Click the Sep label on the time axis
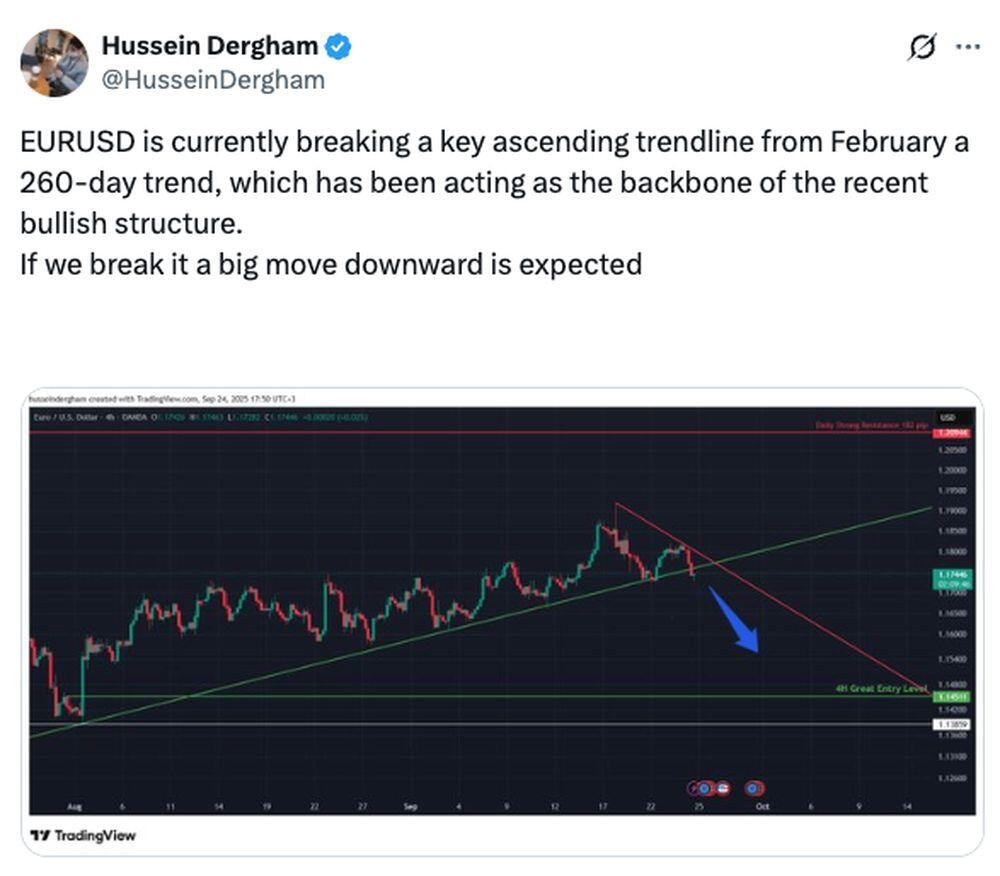Screen dimensions: 1000x876 409,805
